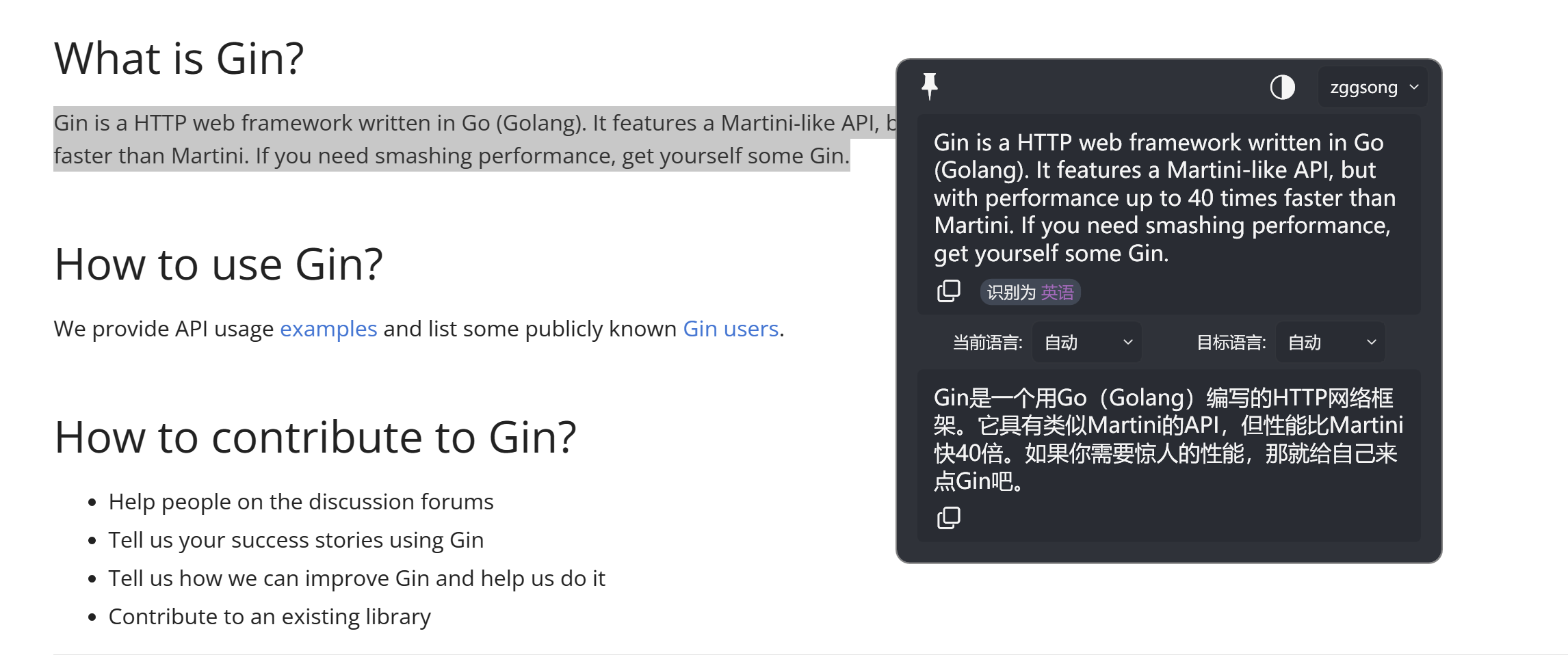
Task: Copy the translated Chinese text
Action: 948,518
